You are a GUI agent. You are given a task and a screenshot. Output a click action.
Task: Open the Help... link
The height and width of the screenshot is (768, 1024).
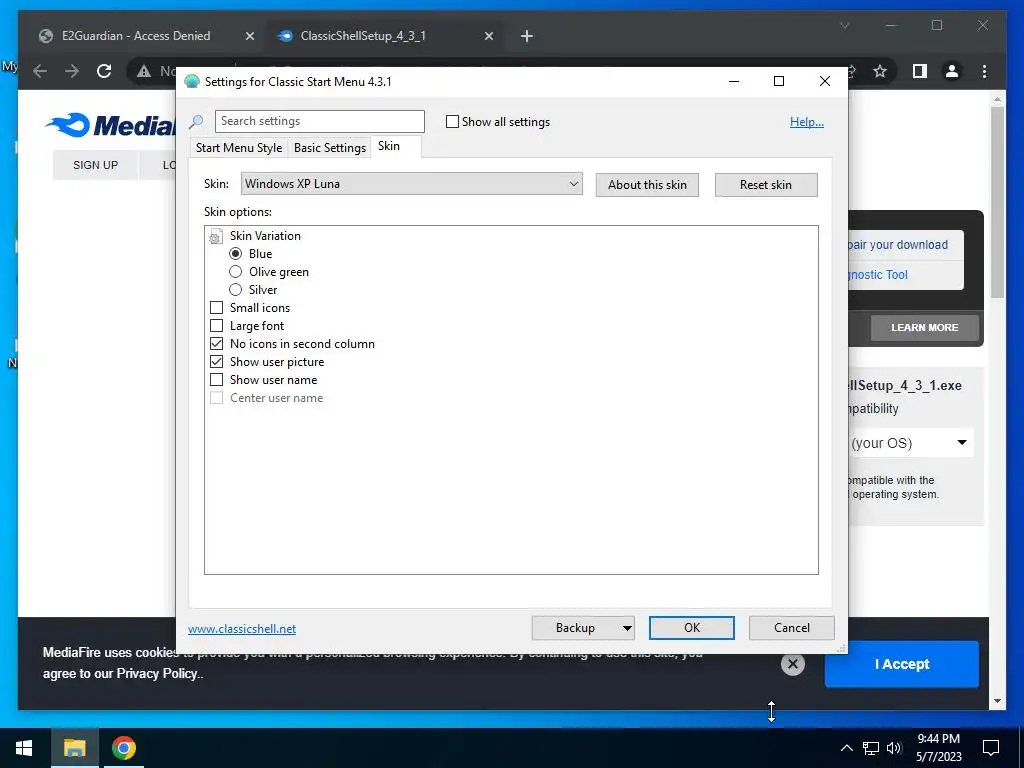click(807, 122)
